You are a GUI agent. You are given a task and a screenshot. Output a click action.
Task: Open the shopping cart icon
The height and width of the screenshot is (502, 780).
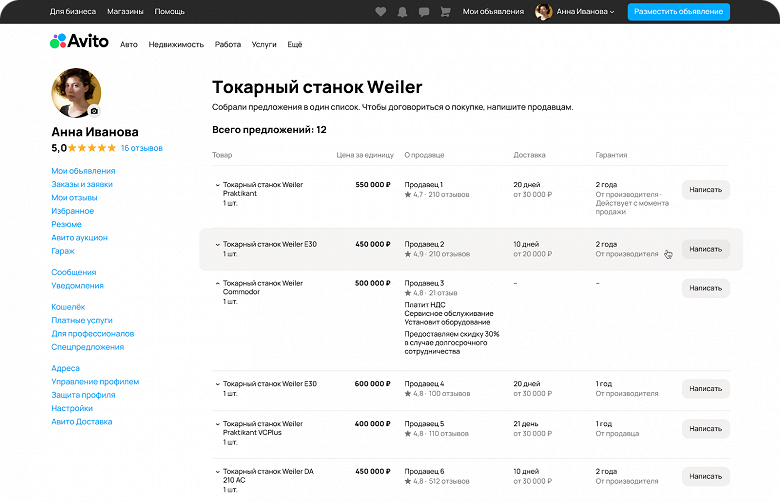444,12
